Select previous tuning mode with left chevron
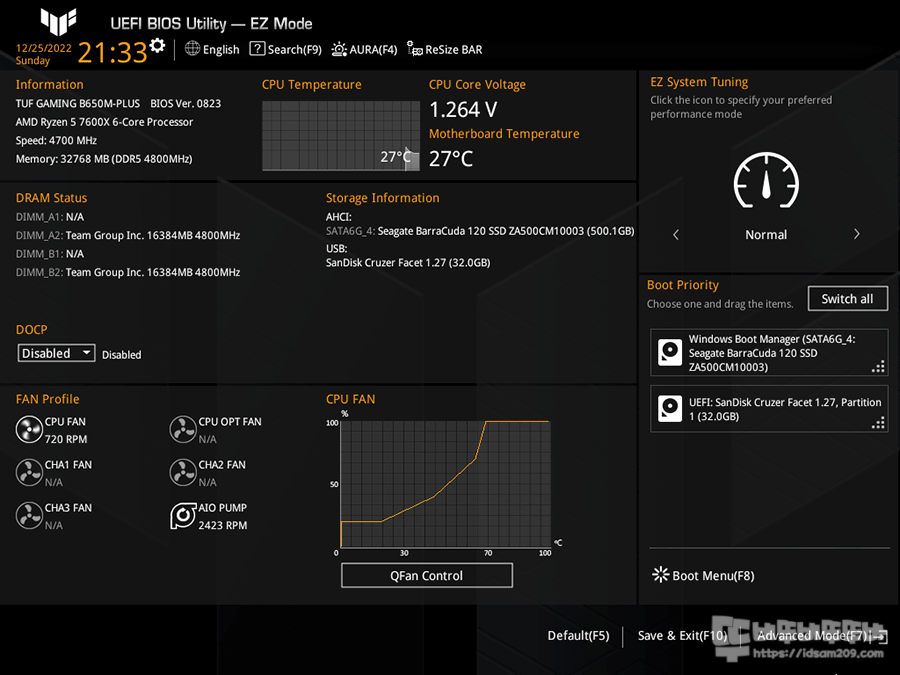 pos(676,234)
